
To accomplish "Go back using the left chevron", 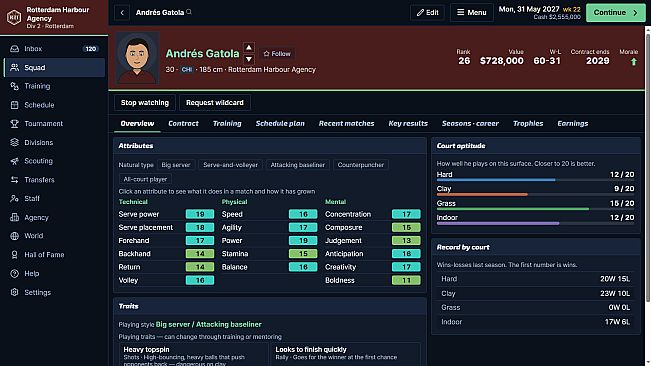I will [x=122, y=12].
